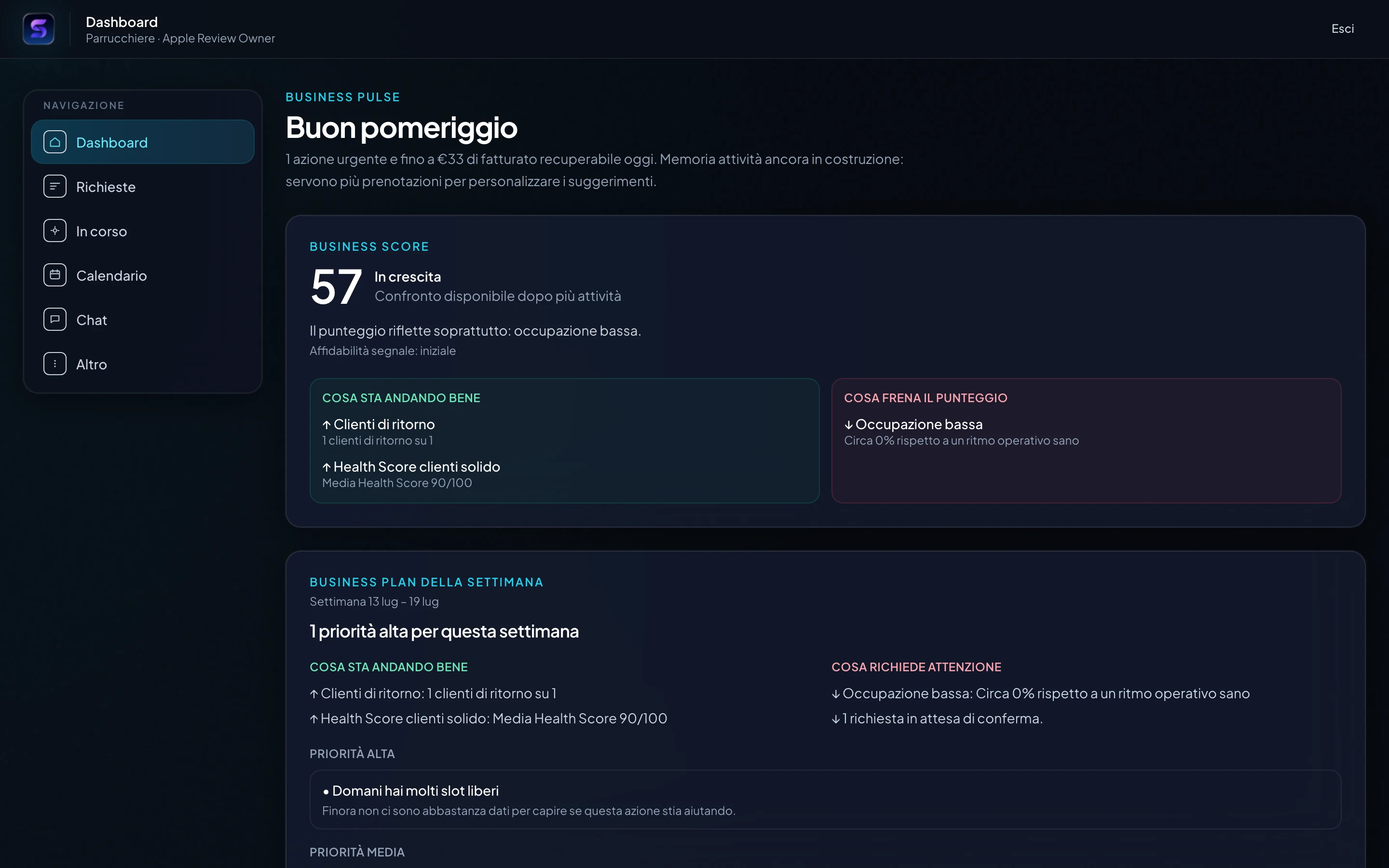Click Confronto disponibile dopo più attività

[x=498, y=296]
